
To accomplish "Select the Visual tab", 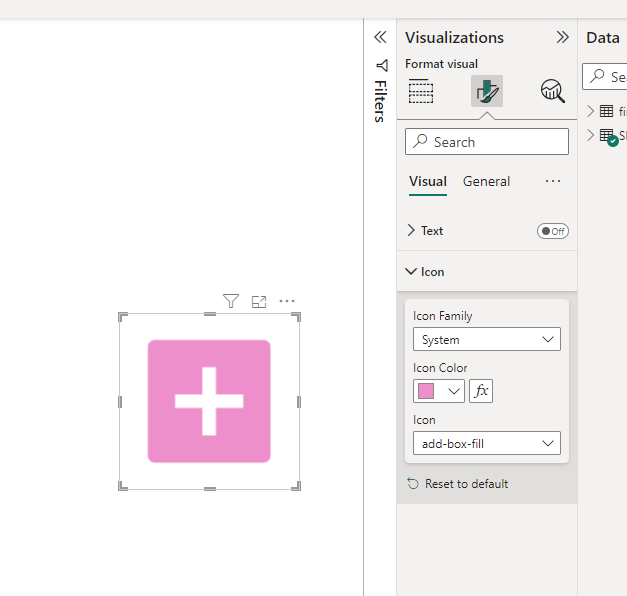I will point(428,181).
